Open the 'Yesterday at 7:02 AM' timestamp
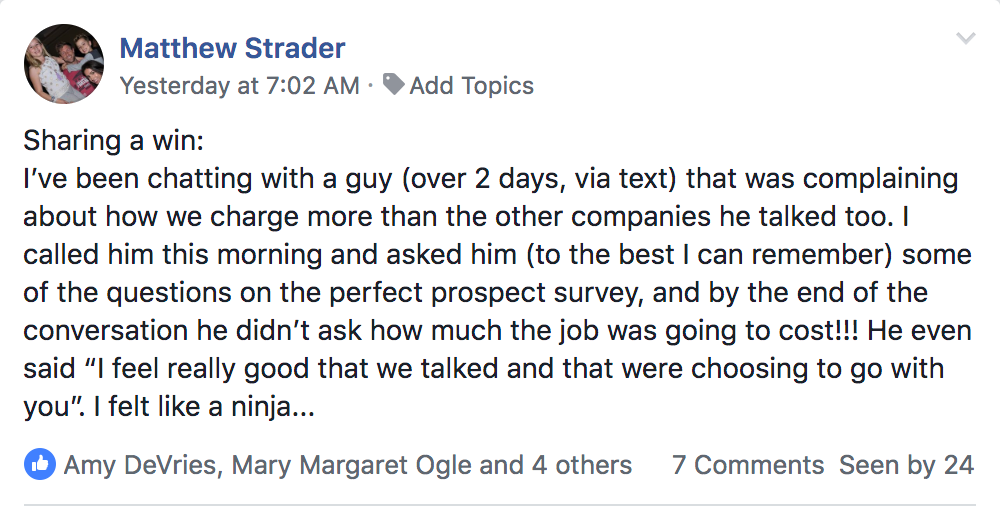The image size is (1000, 508). coord(239,86)
